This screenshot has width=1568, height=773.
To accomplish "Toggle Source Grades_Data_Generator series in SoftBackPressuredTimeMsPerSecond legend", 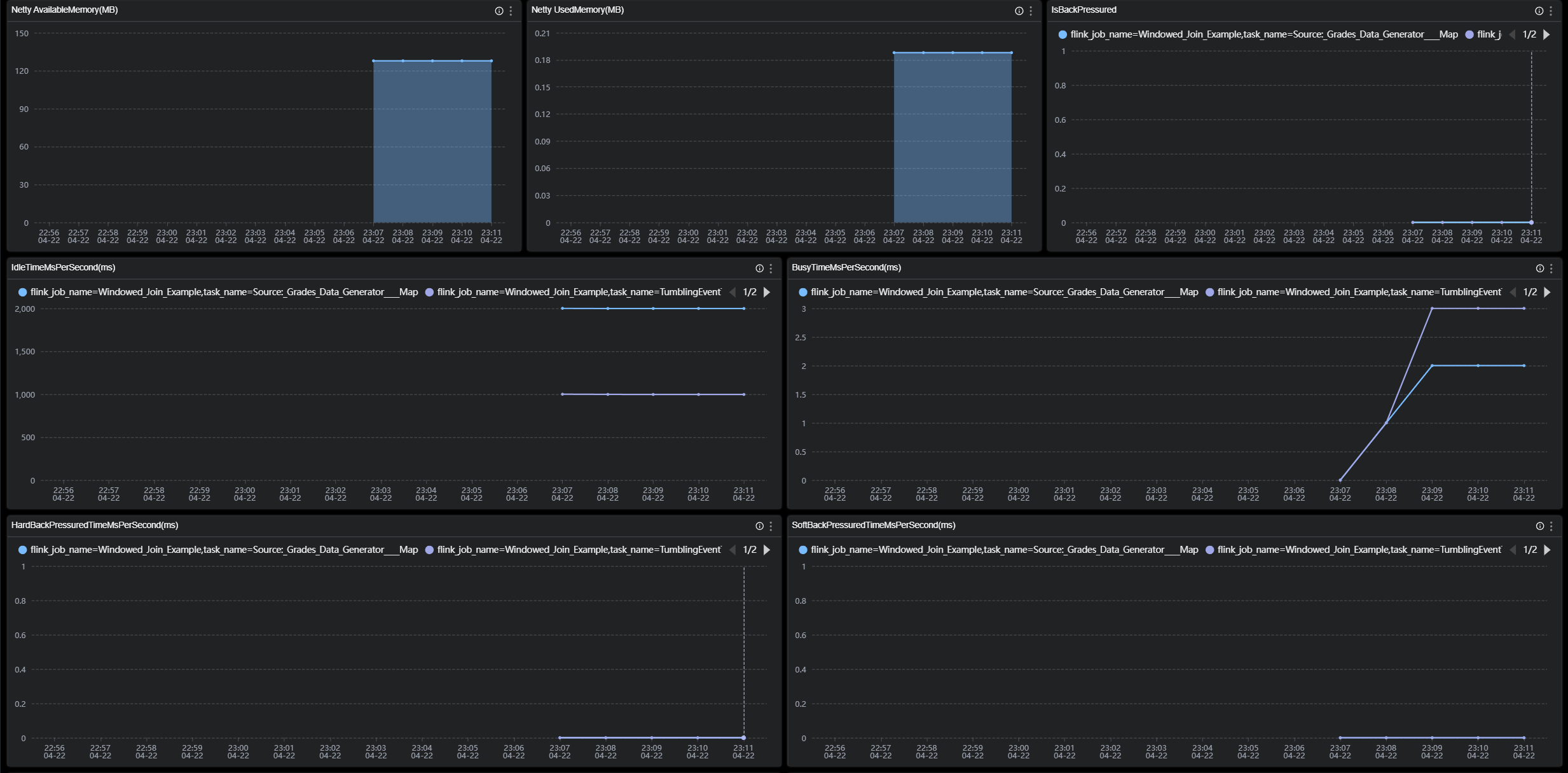I will (x=1004, y=550).
